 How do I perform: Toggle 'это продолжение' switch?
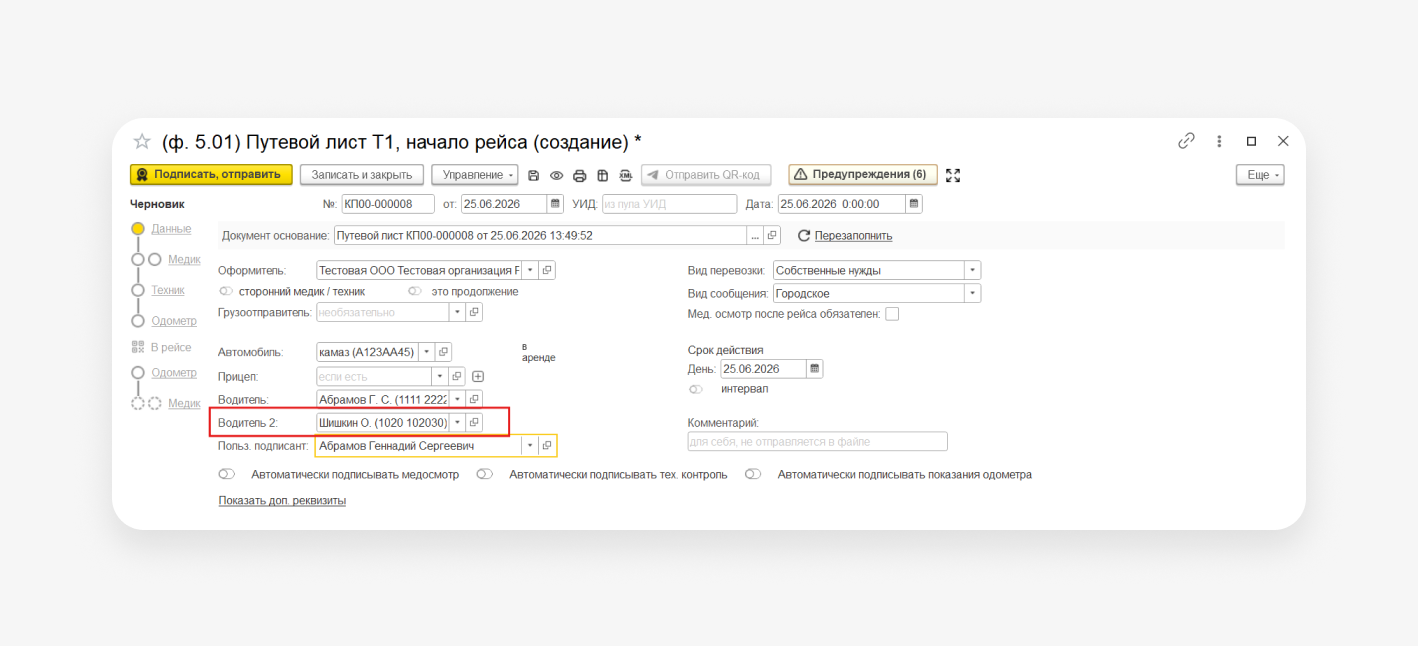(x=415, y=291)
